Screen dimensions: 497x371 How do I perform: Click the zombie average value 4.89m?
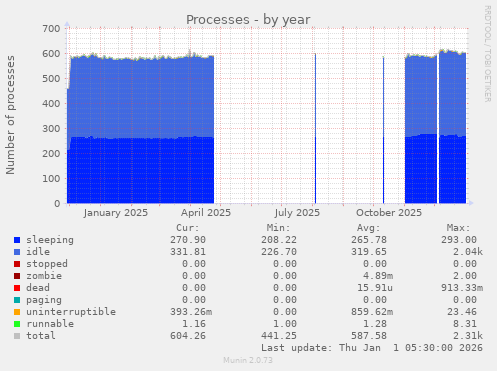pos(378,276)
